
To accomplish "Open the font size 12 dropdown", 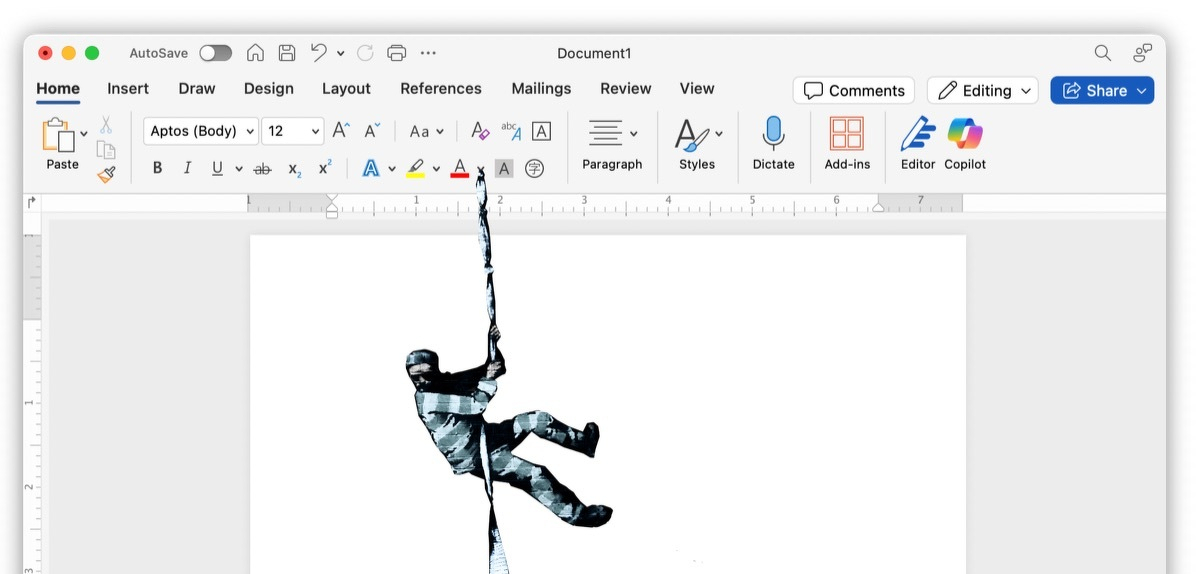I will tap(293, 131).
